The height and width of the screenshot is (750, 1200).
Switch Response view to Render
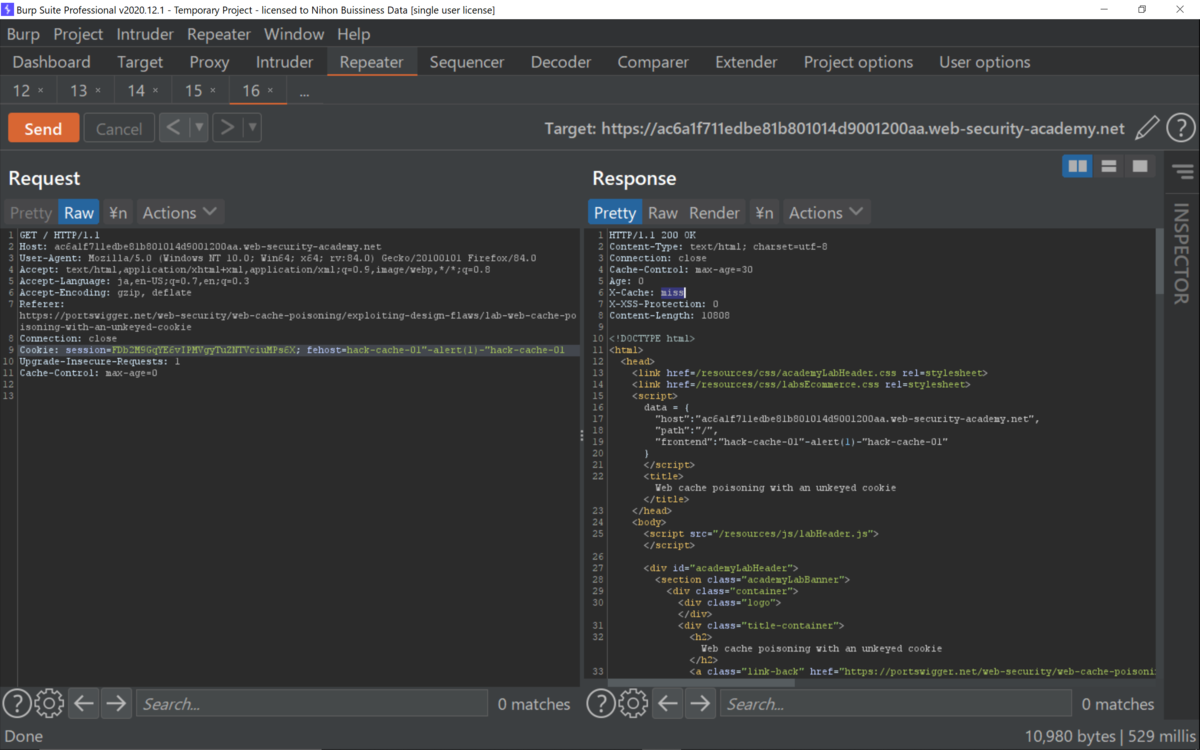pos(714,212)
